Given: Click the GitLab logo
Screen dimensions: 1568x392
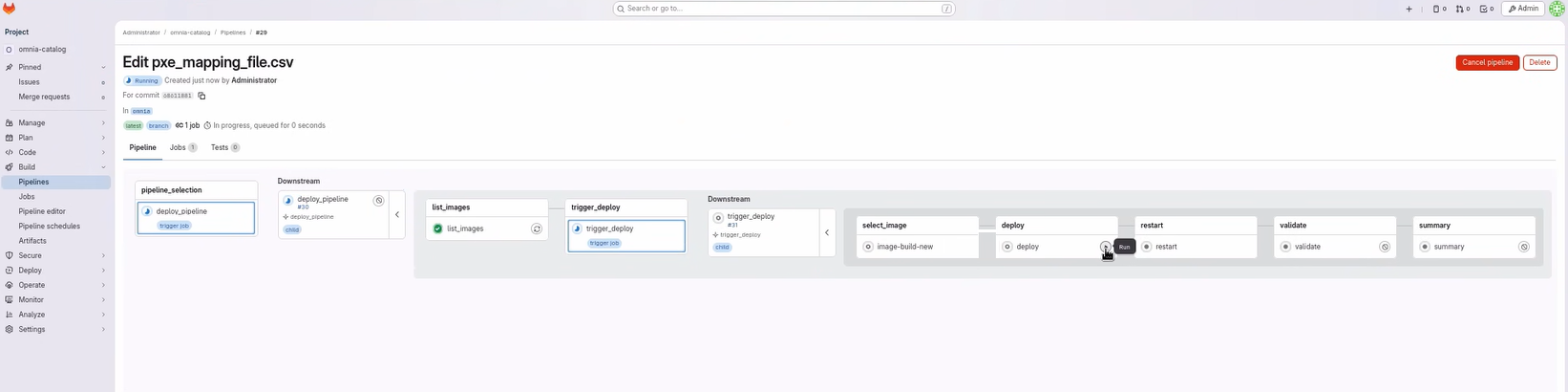Looking at the screenshot, I should tap(9, 9).
